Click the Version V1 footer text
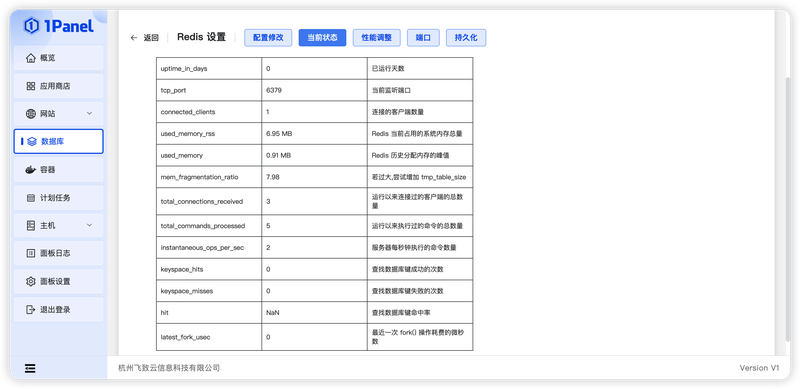Viewport: 800px width, 389px height. [x=760, y=368]
